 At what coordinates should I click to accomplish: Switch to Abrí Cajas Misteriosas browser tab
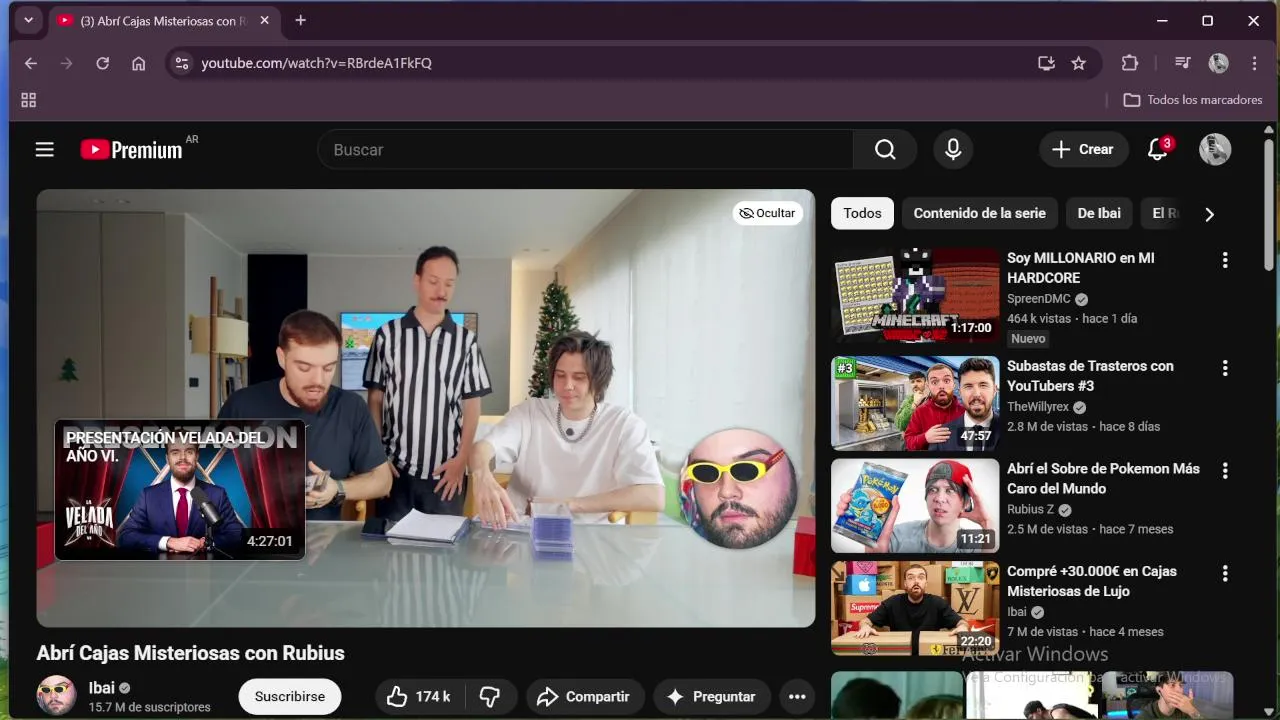(163, 21)
